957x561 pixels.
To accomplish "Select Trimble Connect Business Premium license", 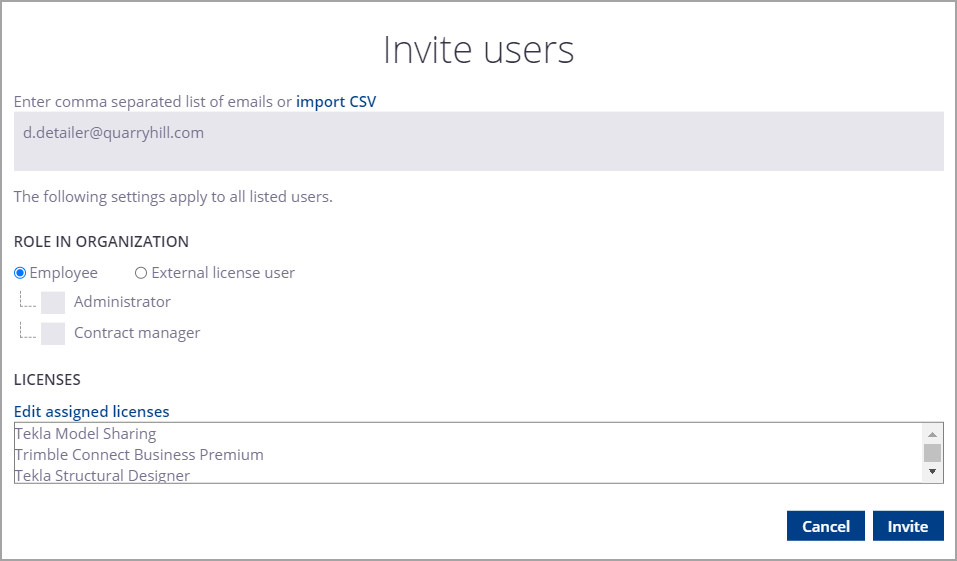I will coord(139,455).
